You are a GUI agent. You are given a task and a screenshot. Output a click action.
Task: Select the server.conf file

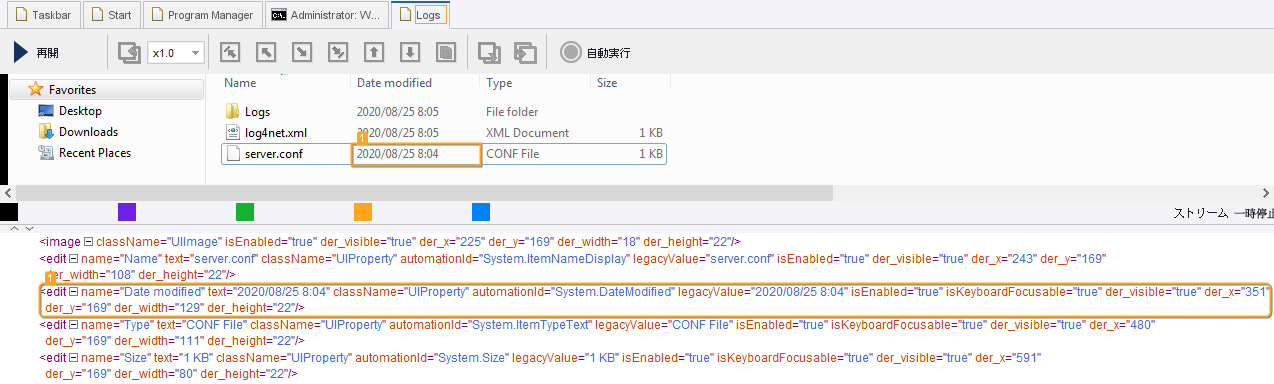[x=443, y=154]
